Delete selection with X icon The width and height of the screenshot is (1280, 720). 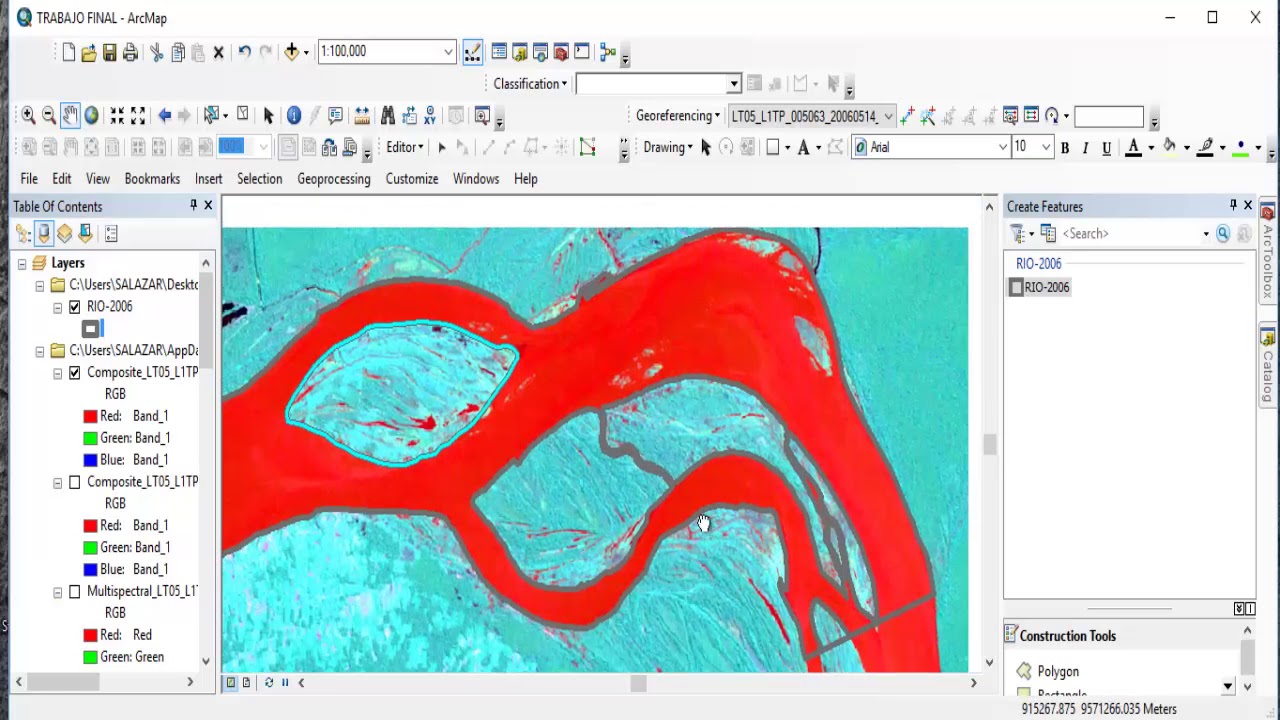pos(218,52)
